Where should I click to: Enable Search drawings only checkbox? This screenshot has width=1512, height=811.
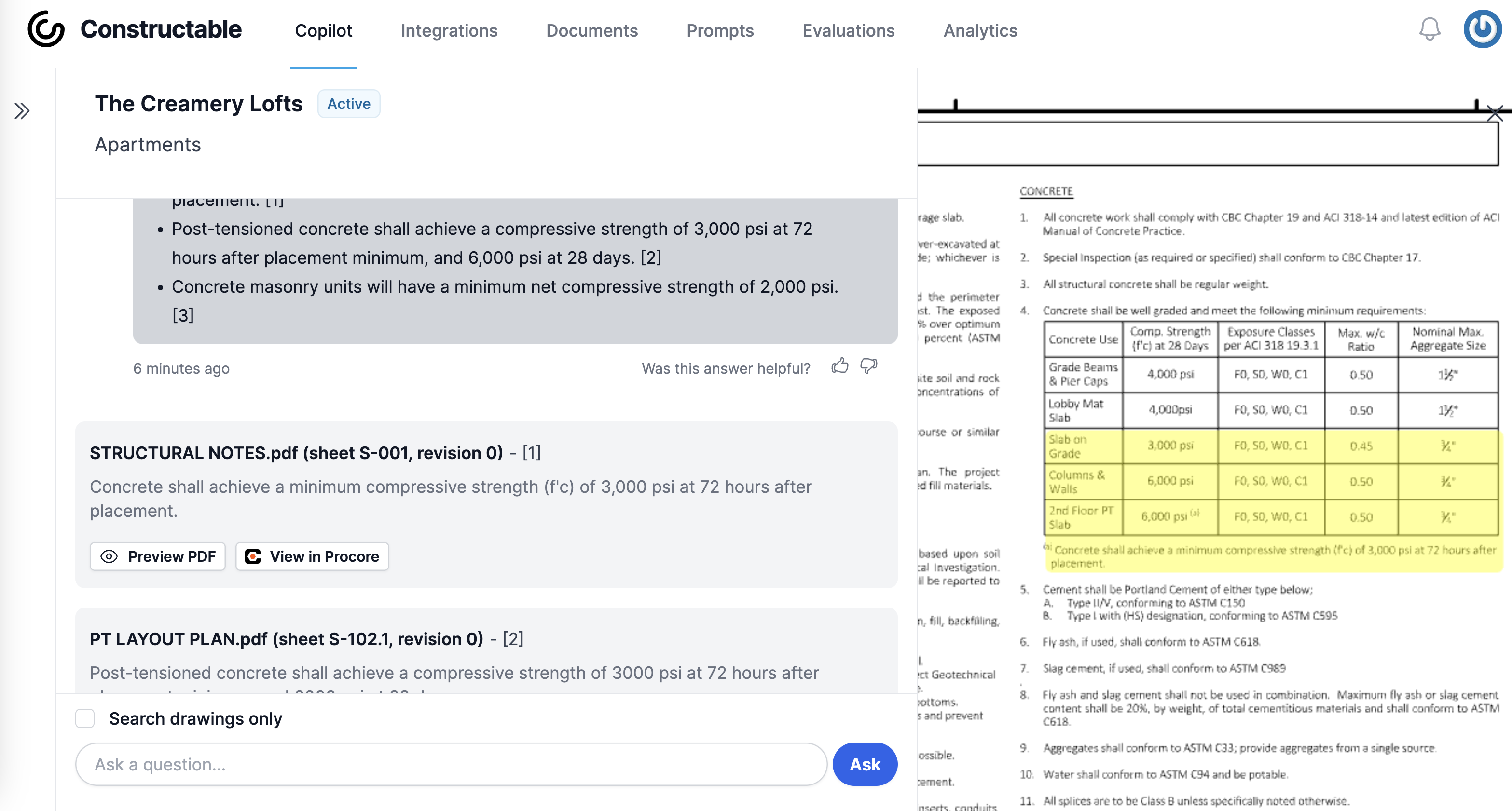(85, 718)
